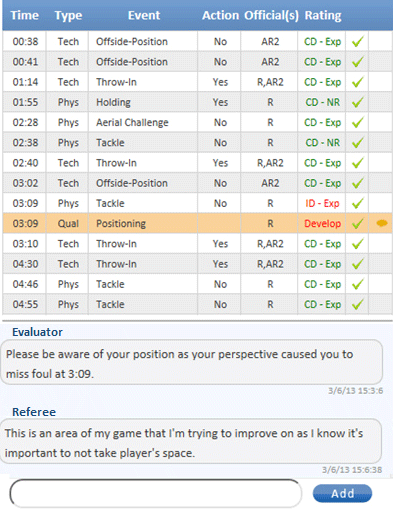Click the ID - Exp rating for the 03:09 Tackle
Screen dimensions: 393x513
[322, 203]
